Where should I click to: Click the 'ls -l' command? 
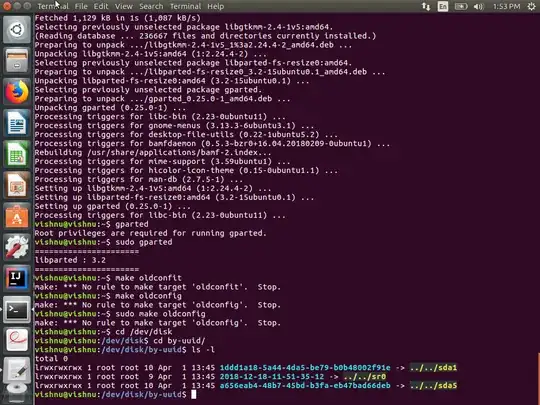click(203, 350)
